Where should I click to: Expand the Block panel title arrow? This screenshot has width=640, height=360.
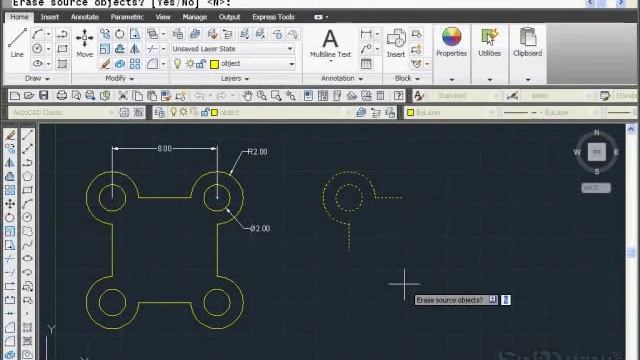click(418, 79)
